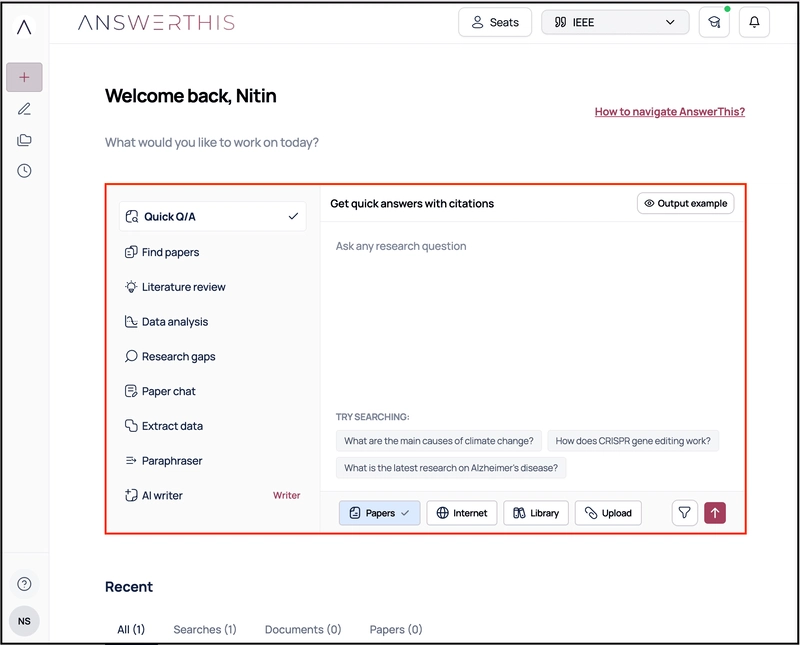Screen dimensions: 800x645
Task: Switch to the Searches (1) tab
Action: pyautogui.click(x=204, y=630)
